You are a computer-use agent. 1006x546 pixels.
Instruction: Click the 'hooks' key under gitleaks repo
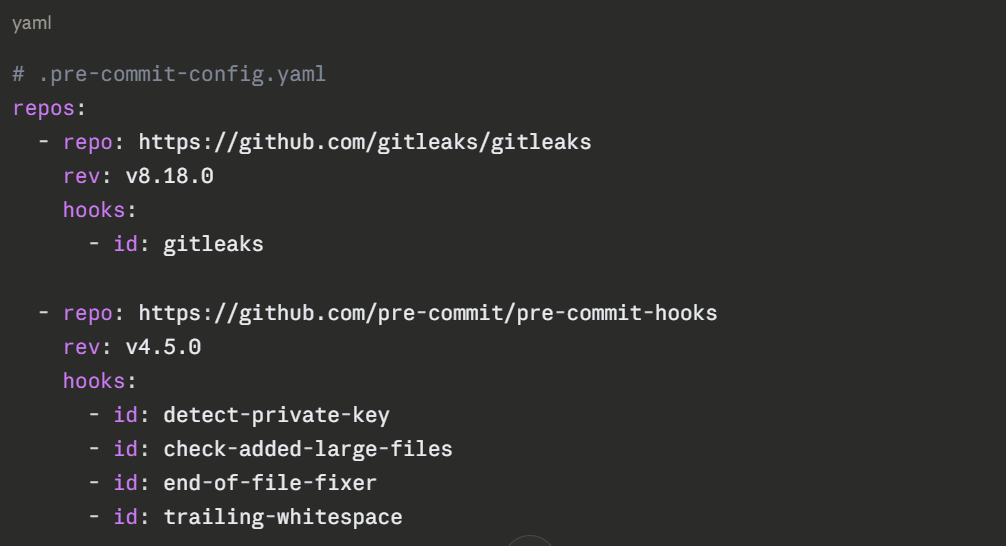[x=94, y=210]
